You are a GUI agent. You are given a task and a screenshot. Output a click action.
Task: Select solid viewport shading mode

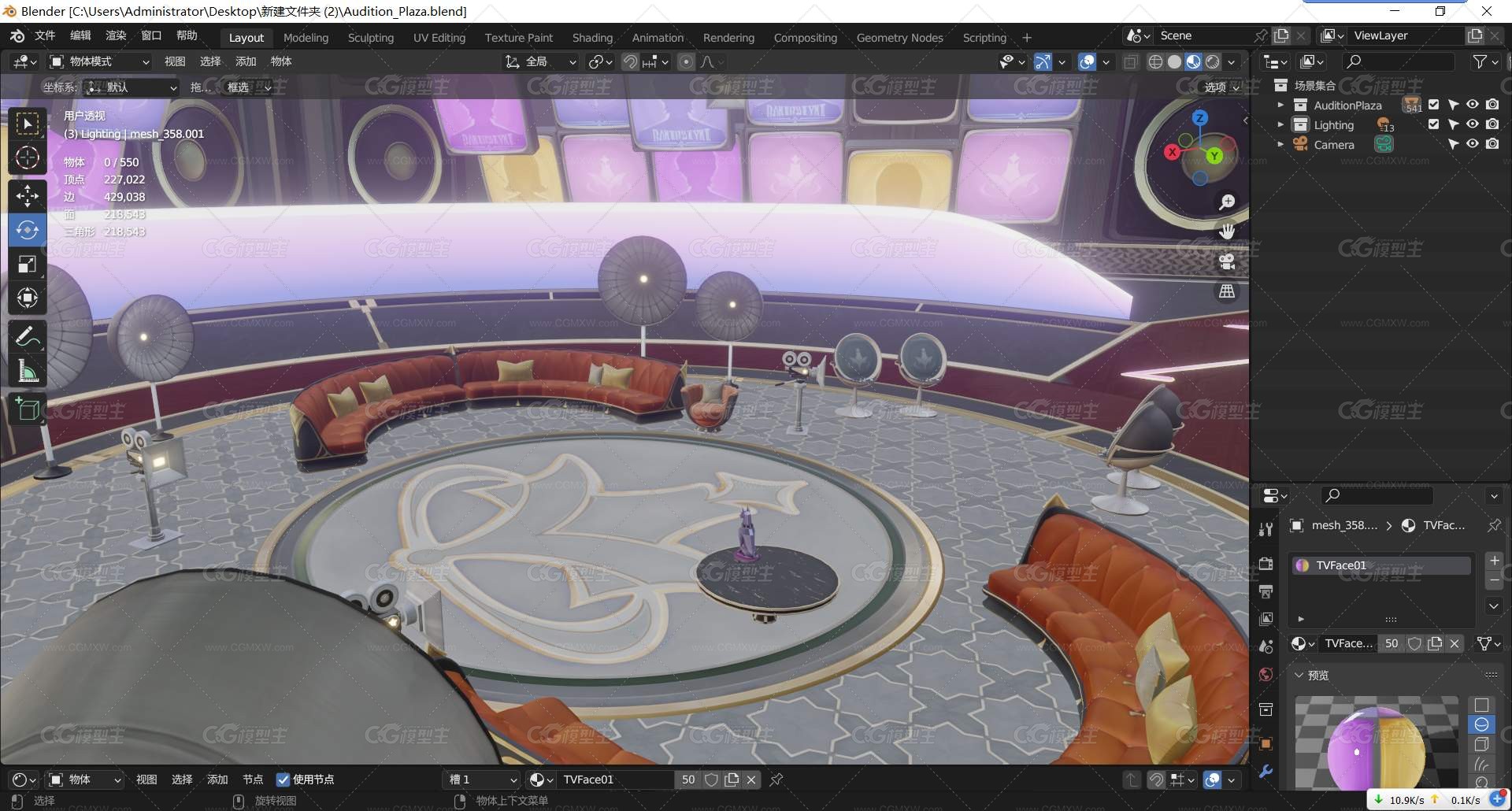[x=1174, y=61]
